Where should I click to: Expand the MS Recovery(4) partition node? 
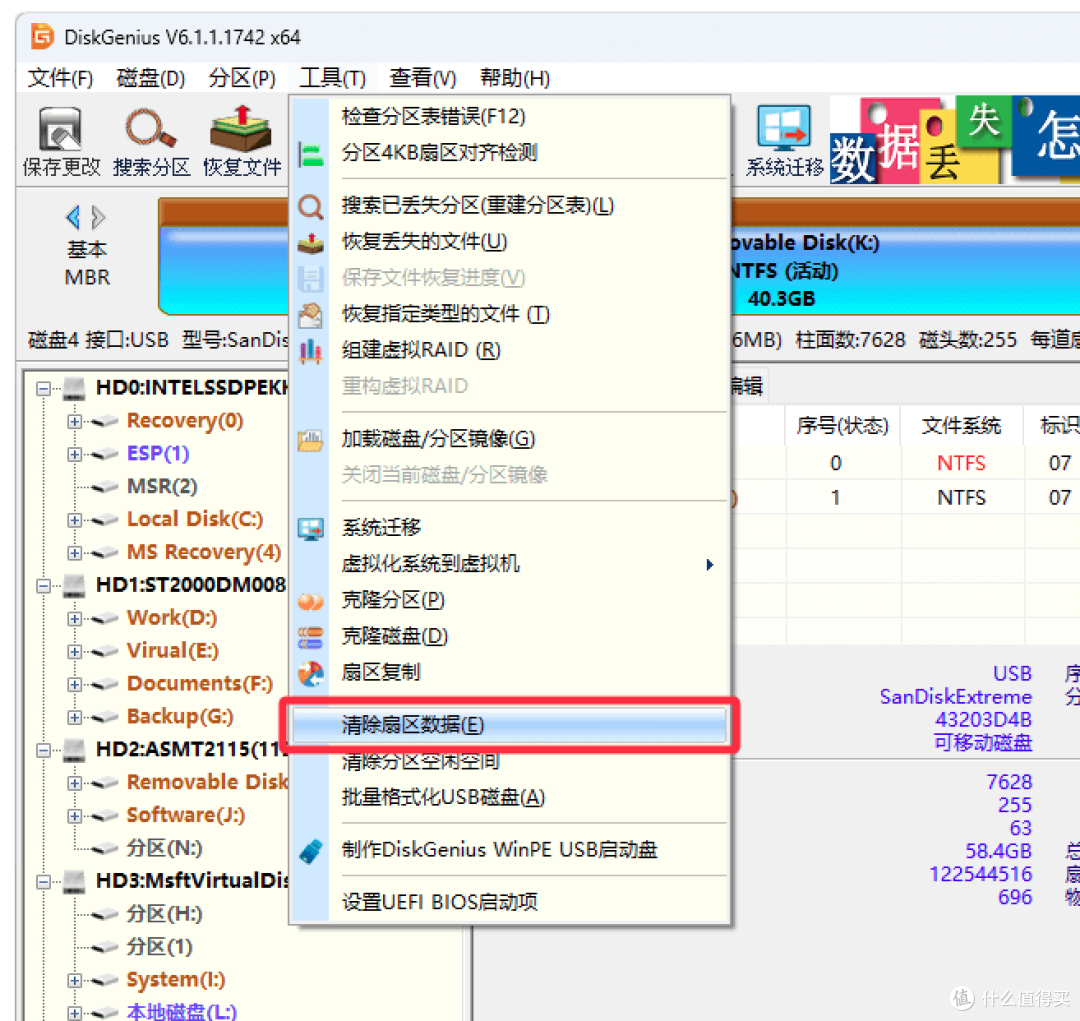[x=74, y=553]
